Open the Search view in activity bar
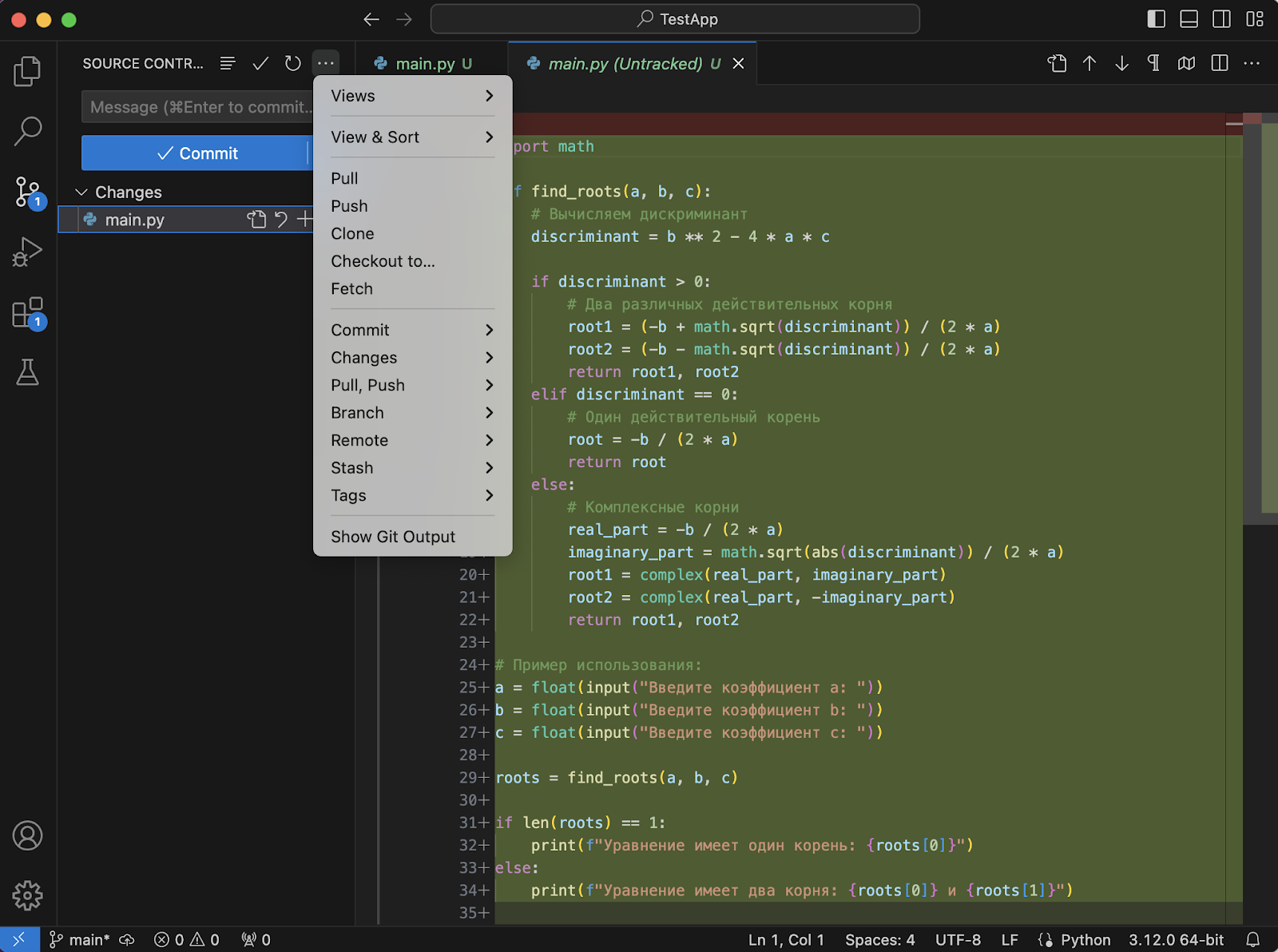1278x952 pixels. 27,131
